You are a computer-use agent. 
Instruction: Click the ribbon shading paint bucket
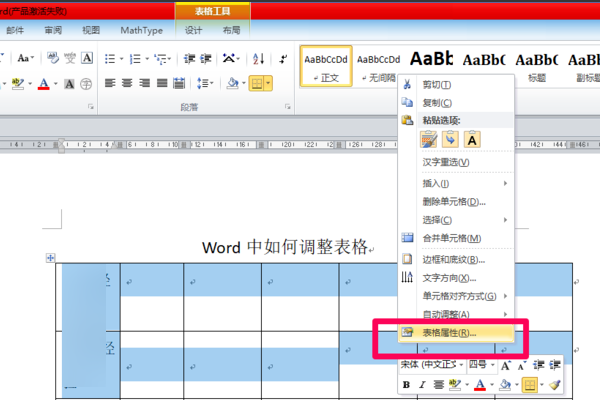(232, 83)
